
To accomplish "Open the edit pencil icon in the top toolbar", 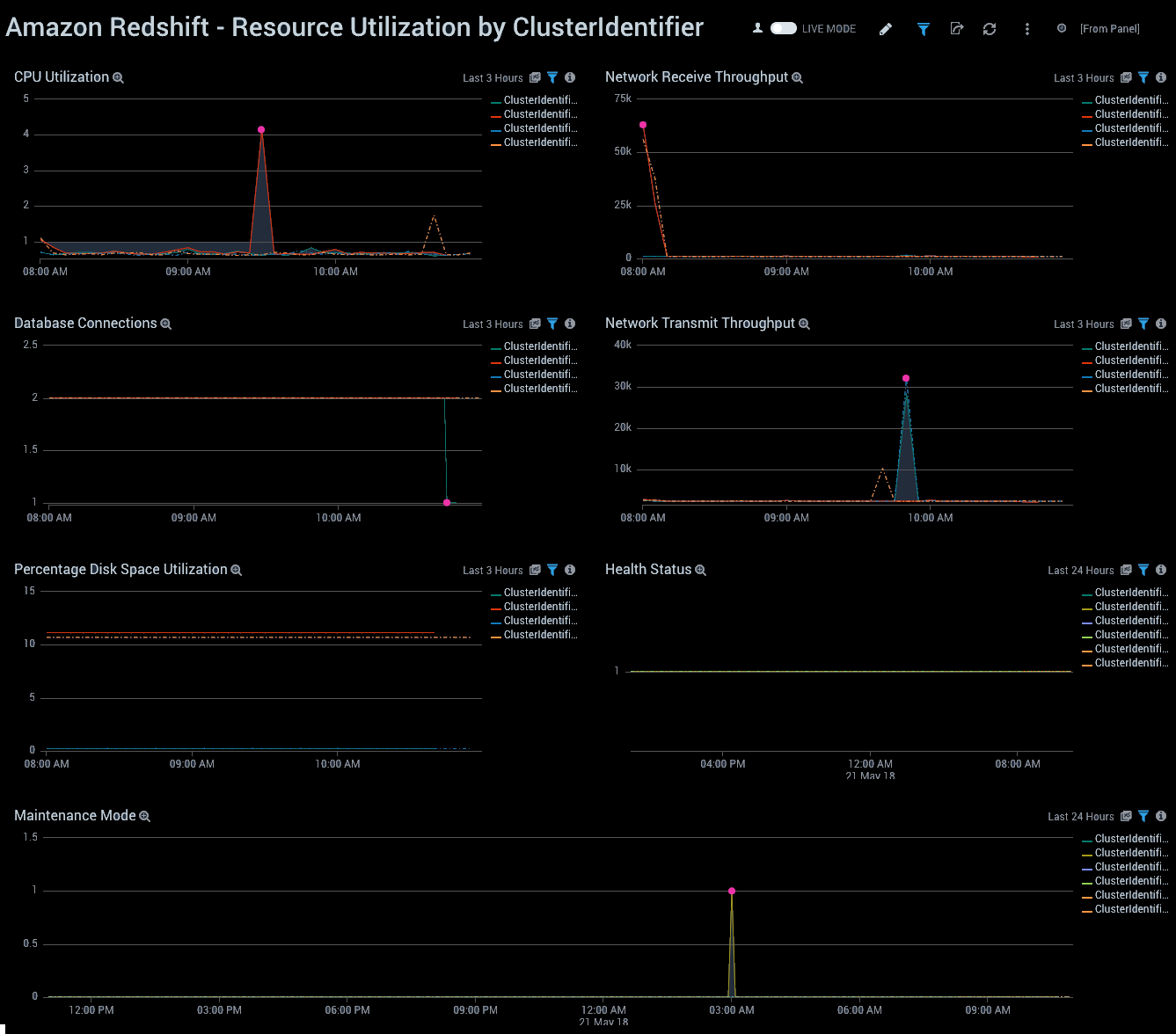I will (x=886, y=28).
